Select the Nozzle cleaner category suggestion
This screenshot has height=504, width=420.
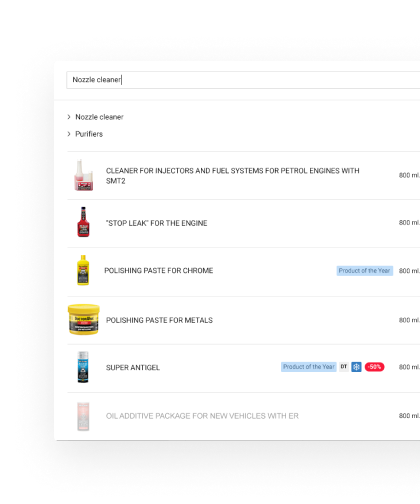coord(99,117)
